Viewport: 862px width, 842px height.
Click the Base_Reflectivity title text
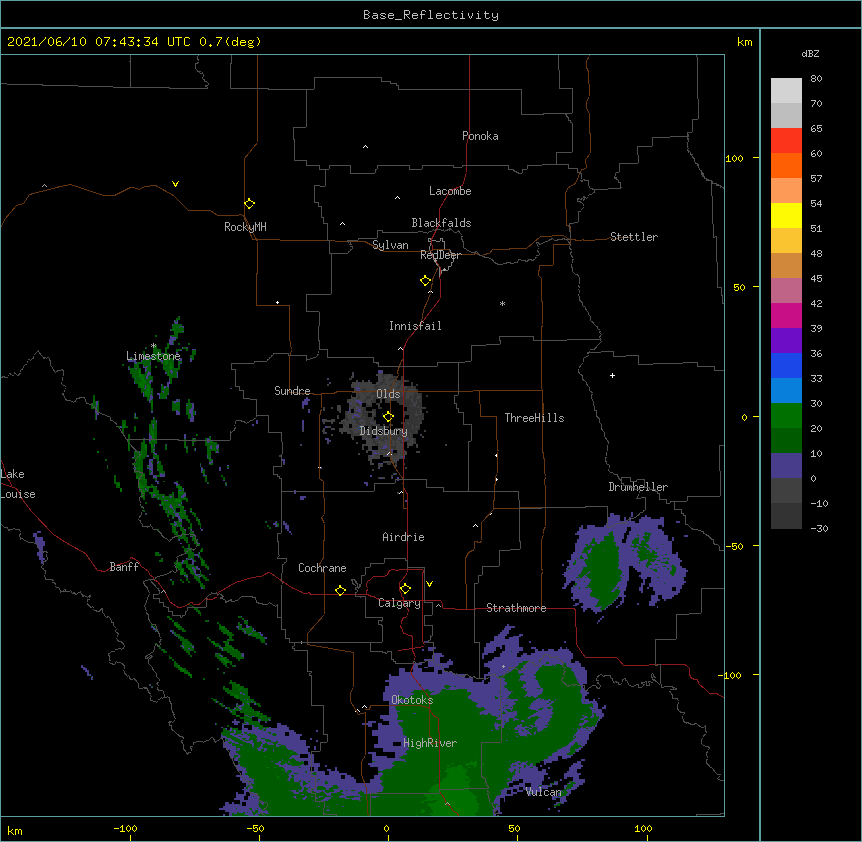pos(431,15)
